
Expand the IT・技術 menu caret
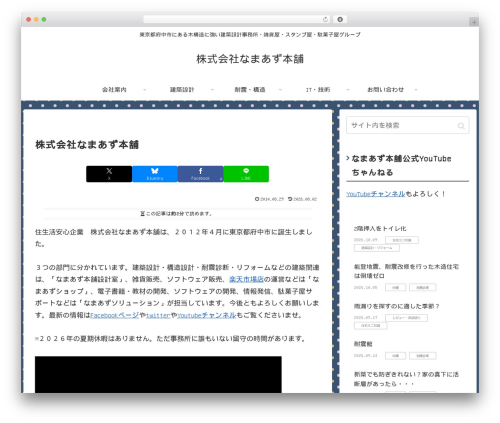(x=348, y=90)
